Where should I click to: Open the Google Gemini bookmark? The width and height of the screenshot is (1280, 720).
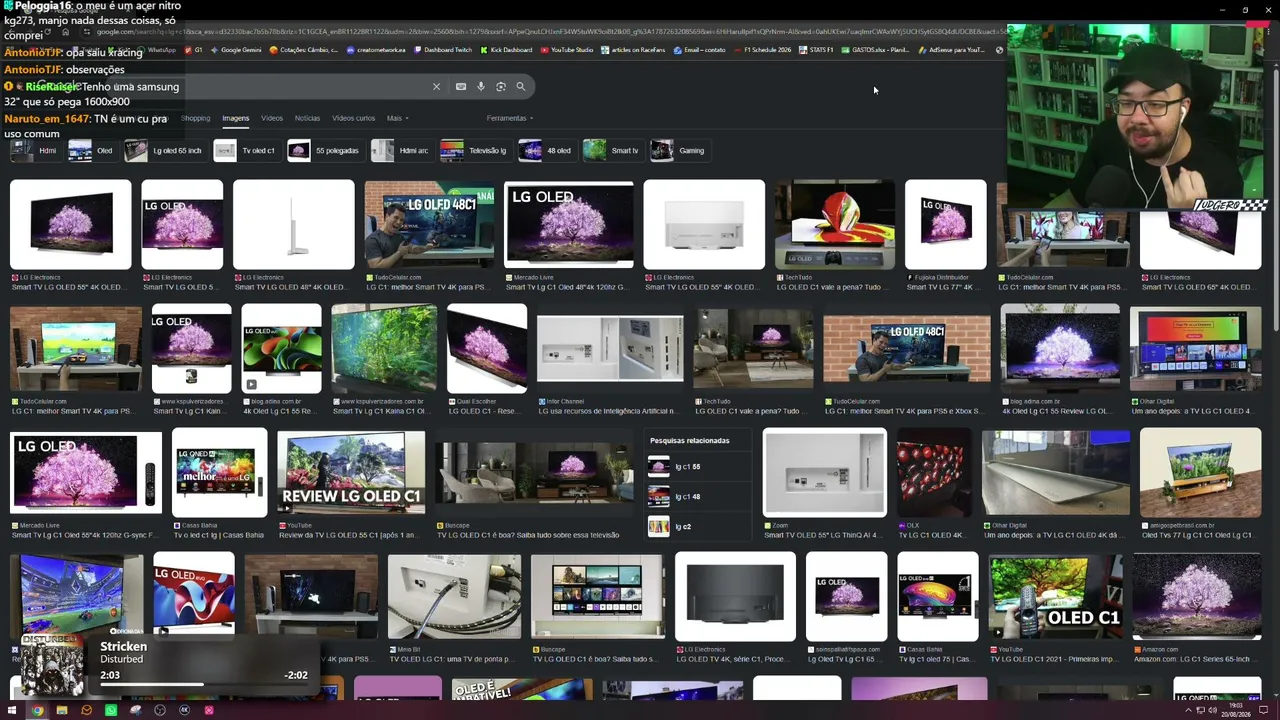pos(235,50)
